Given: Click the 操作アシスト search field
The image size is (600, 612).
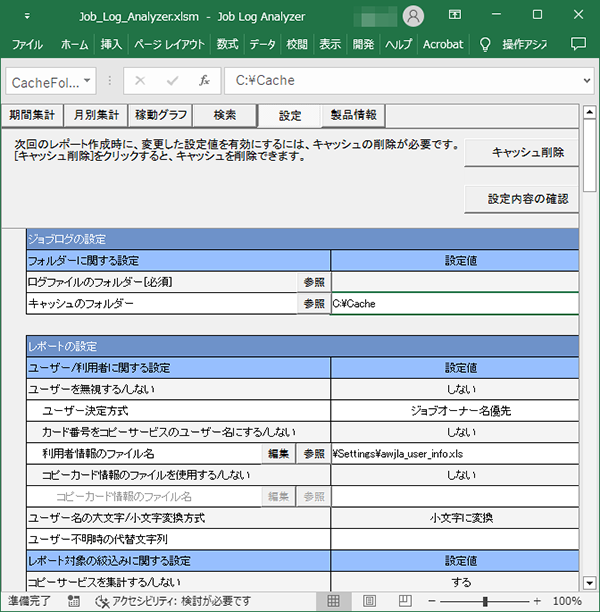Looking at the screenshot, I should point(525,44).
